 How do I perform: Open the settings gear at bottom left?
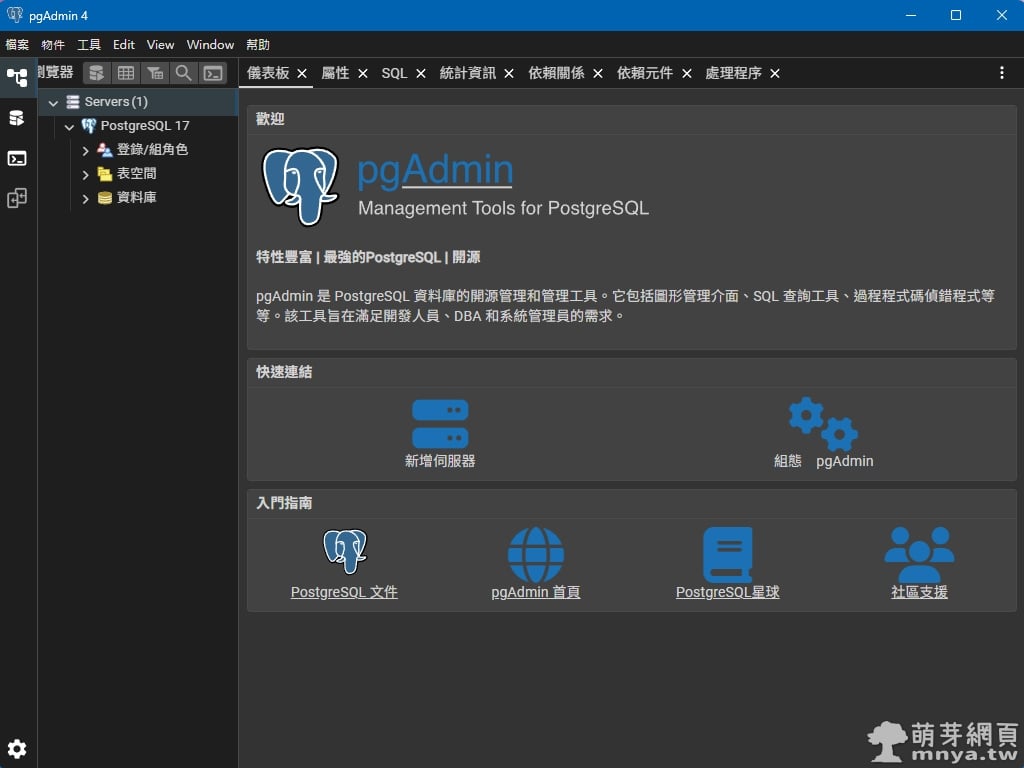[x=17, y=748]
